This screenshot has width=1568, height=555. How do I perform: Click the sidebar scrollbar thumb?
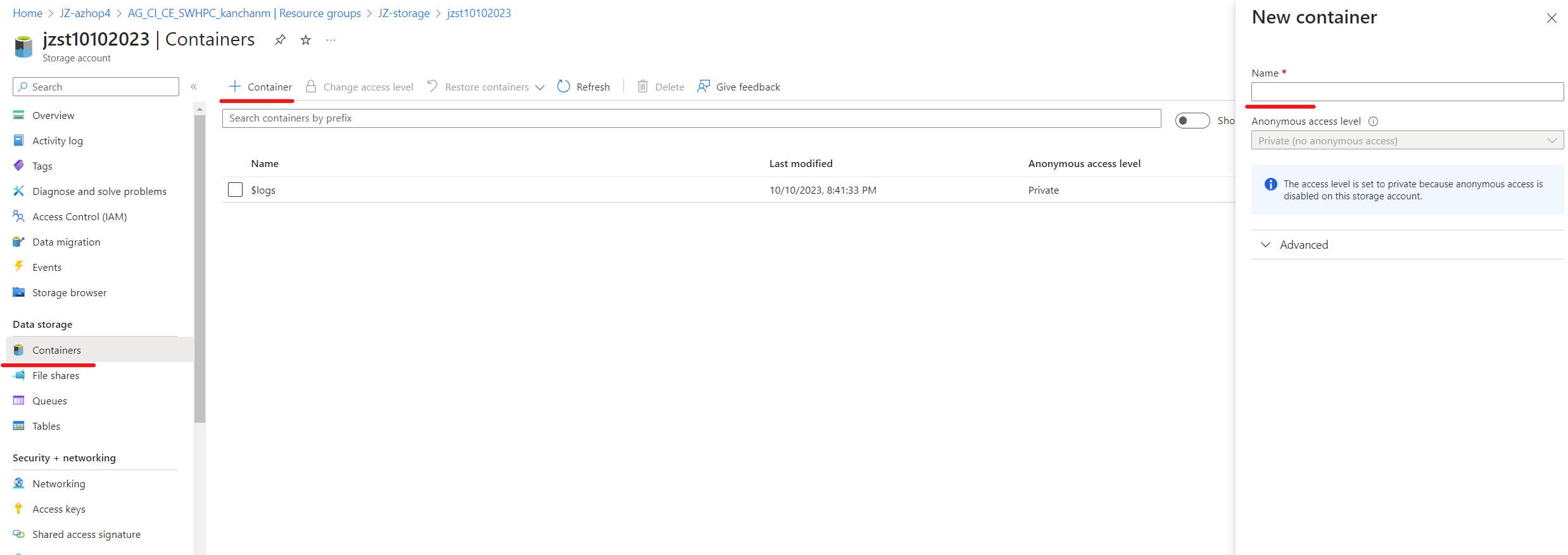[x=199, y=269]
